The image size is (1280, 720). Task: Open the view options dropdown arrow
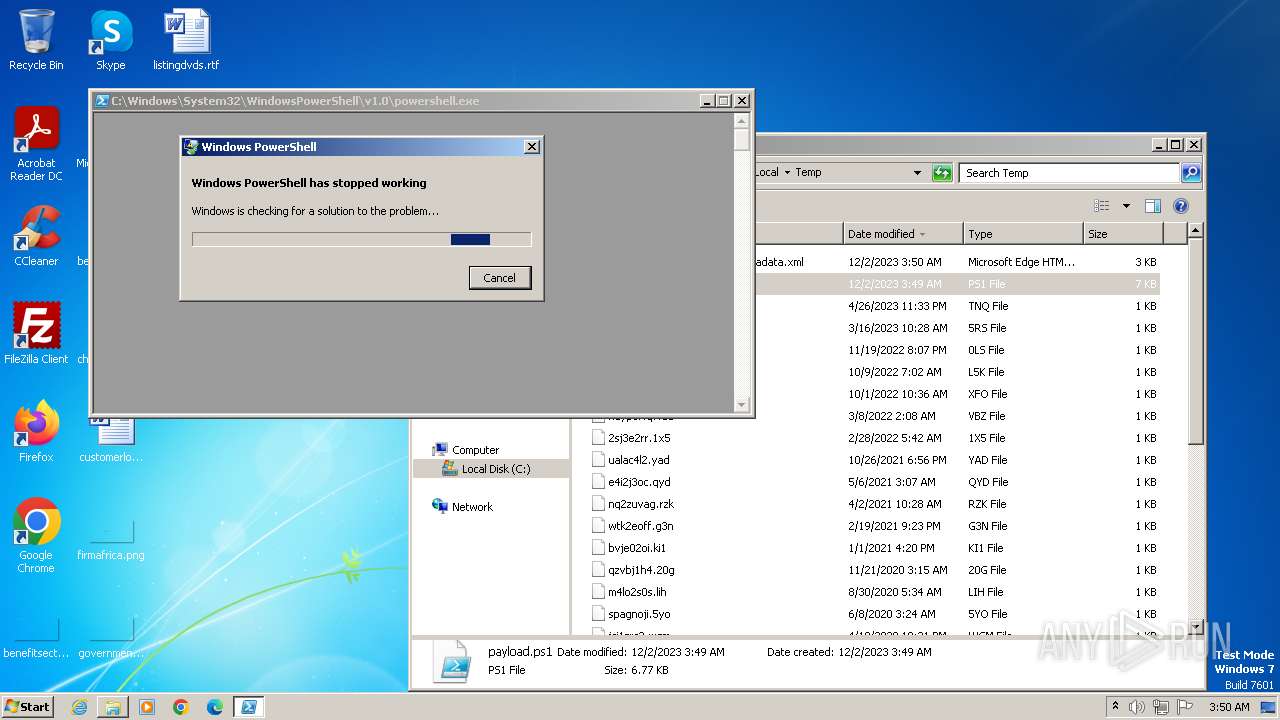(x=1126, y=206)
